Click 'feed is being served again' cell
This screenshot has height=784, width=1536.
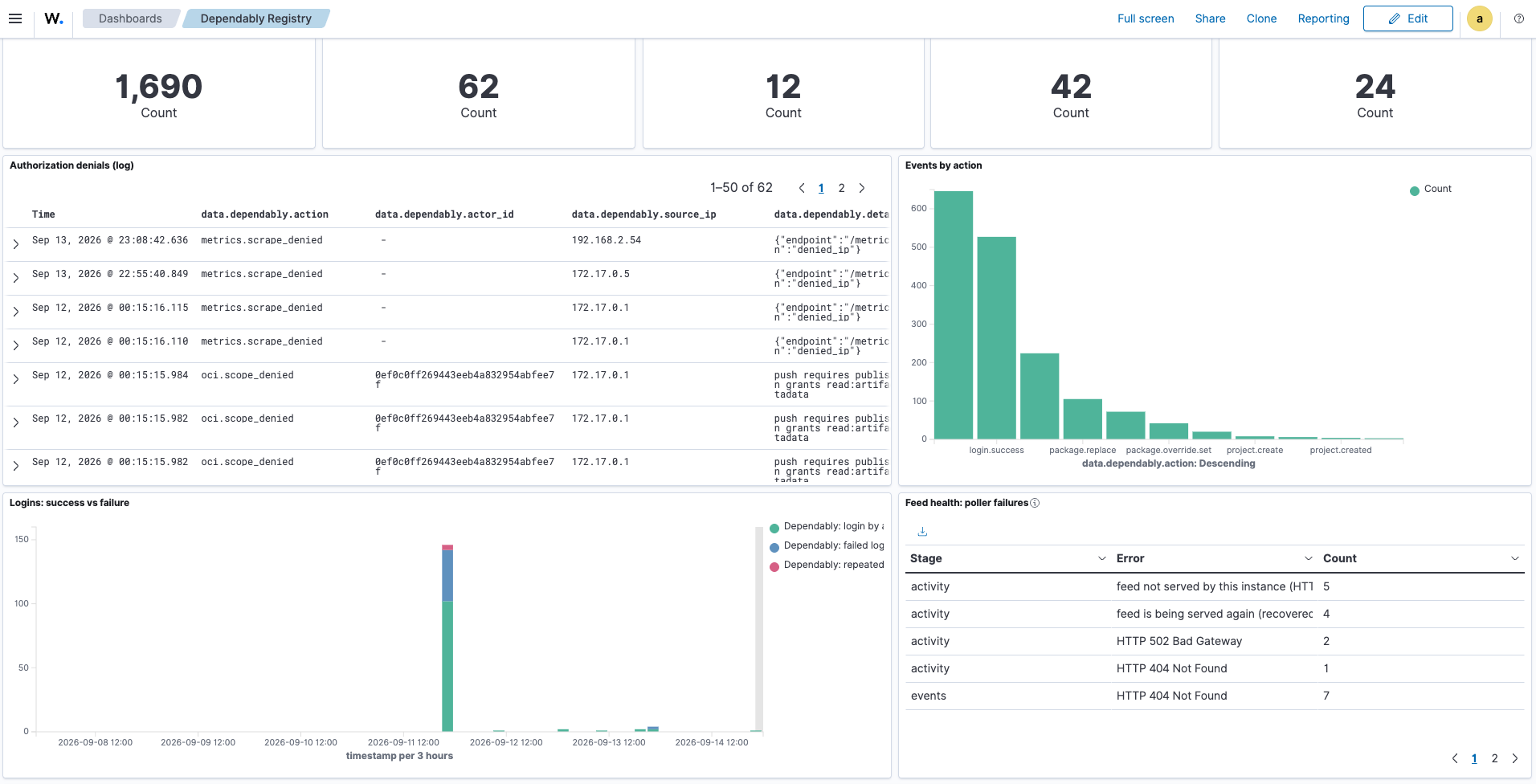[1215, 614]
